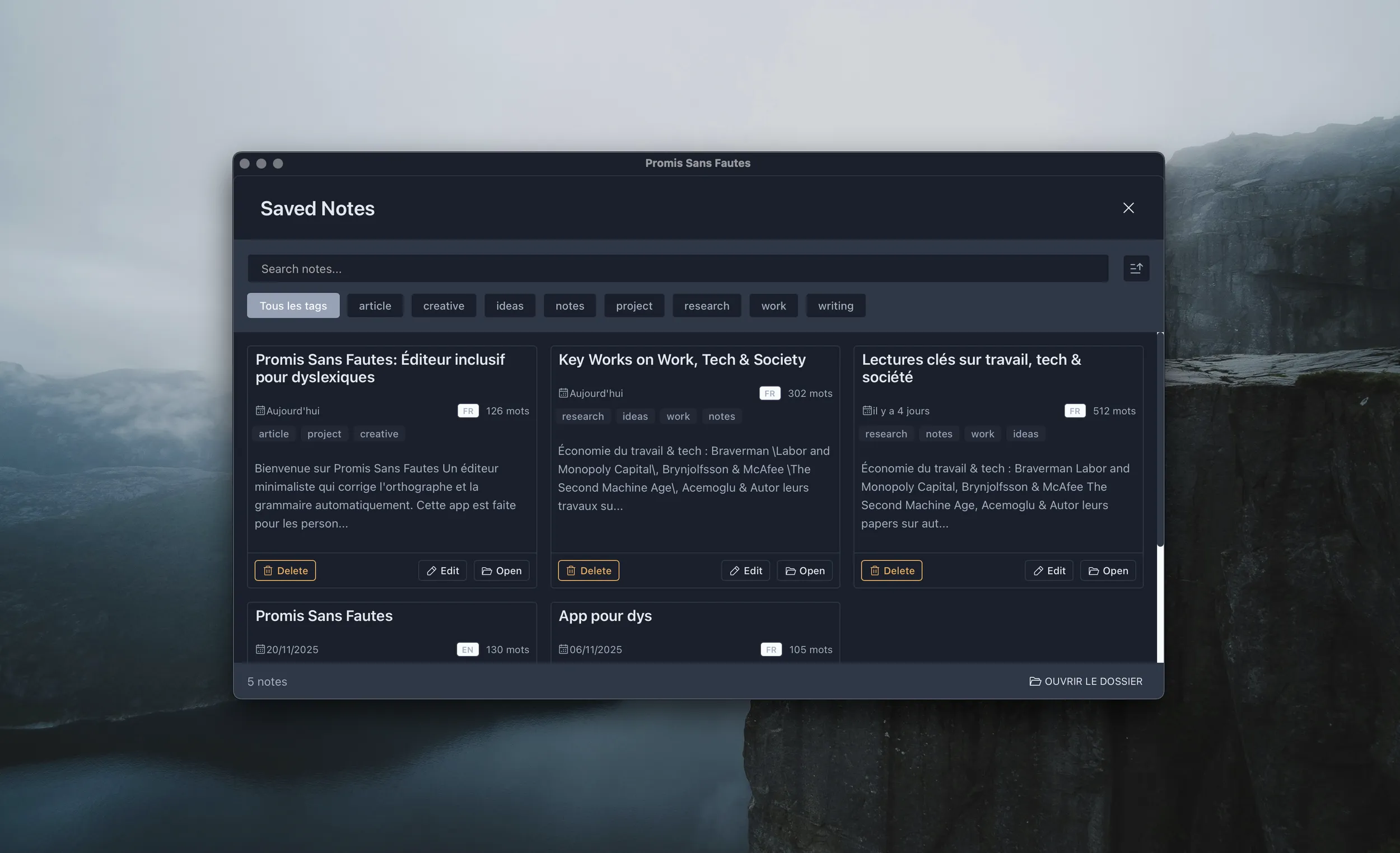Select the project tag filter chip
This screenshot has height=853, width=1400.
[633, 306]
